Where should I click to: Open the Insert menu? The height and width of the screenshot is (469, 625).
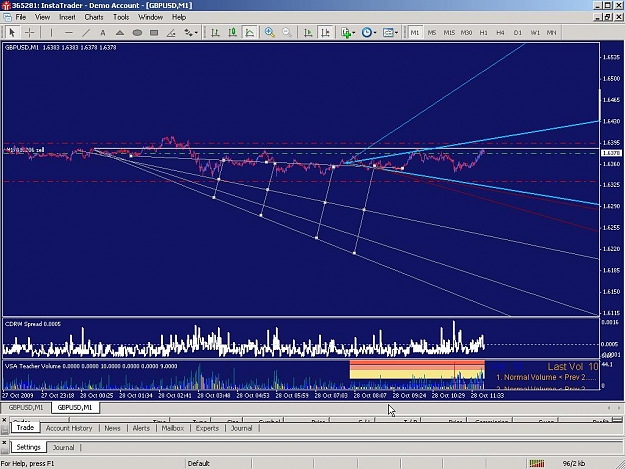(x=67, y=17)
